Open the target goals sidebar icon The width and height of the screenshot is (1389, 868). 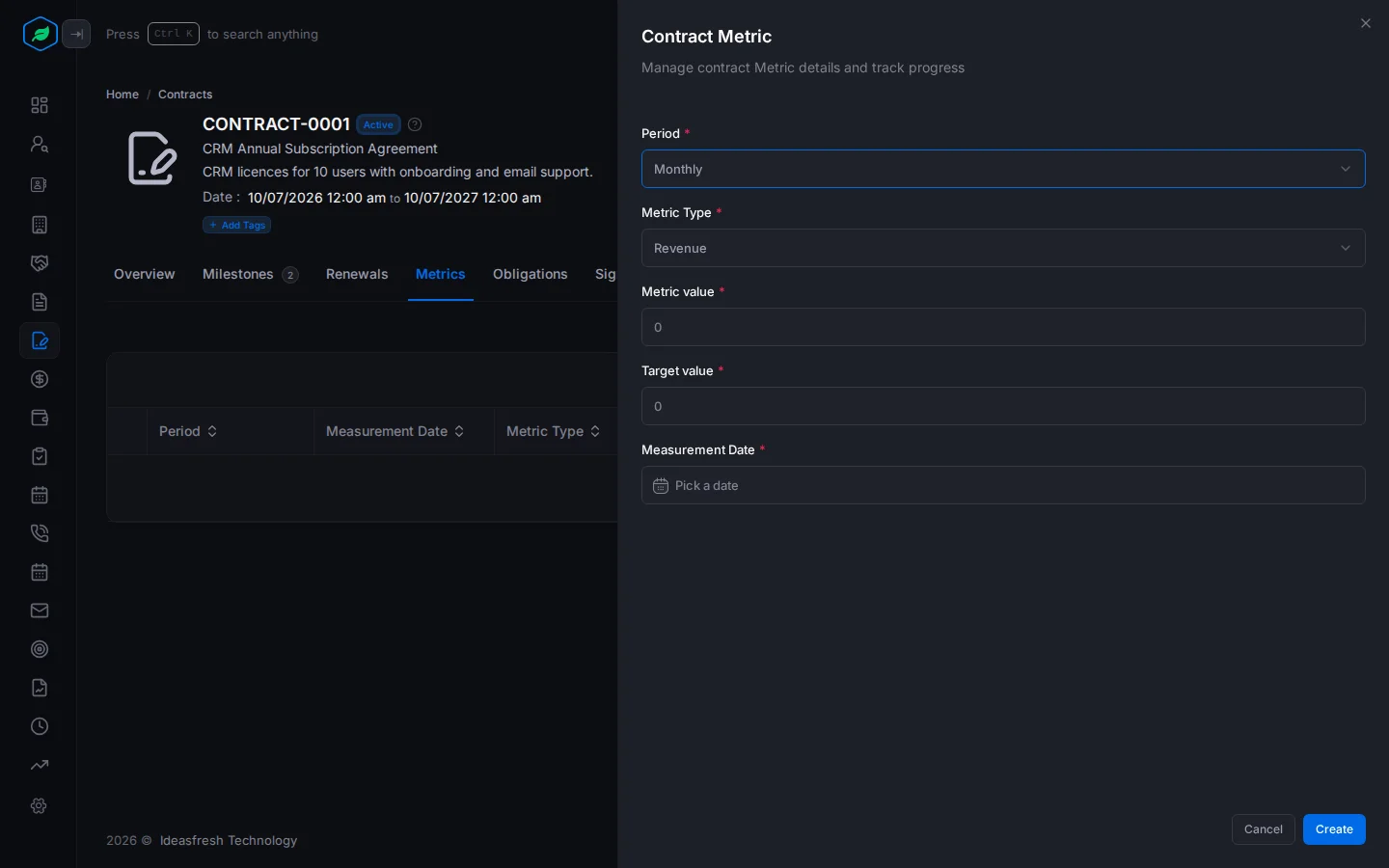pyautogui.click(x=40, y=649)
